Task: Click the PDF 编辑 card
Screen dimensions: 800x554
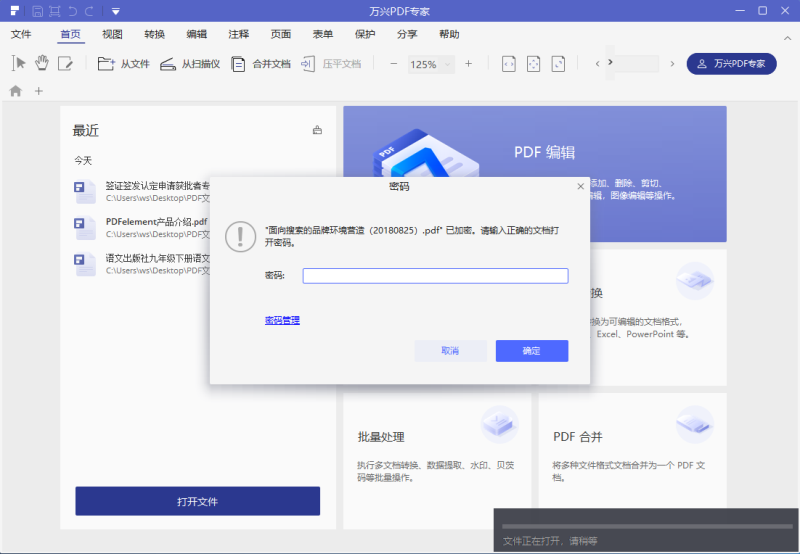Action: coord(535,174)
